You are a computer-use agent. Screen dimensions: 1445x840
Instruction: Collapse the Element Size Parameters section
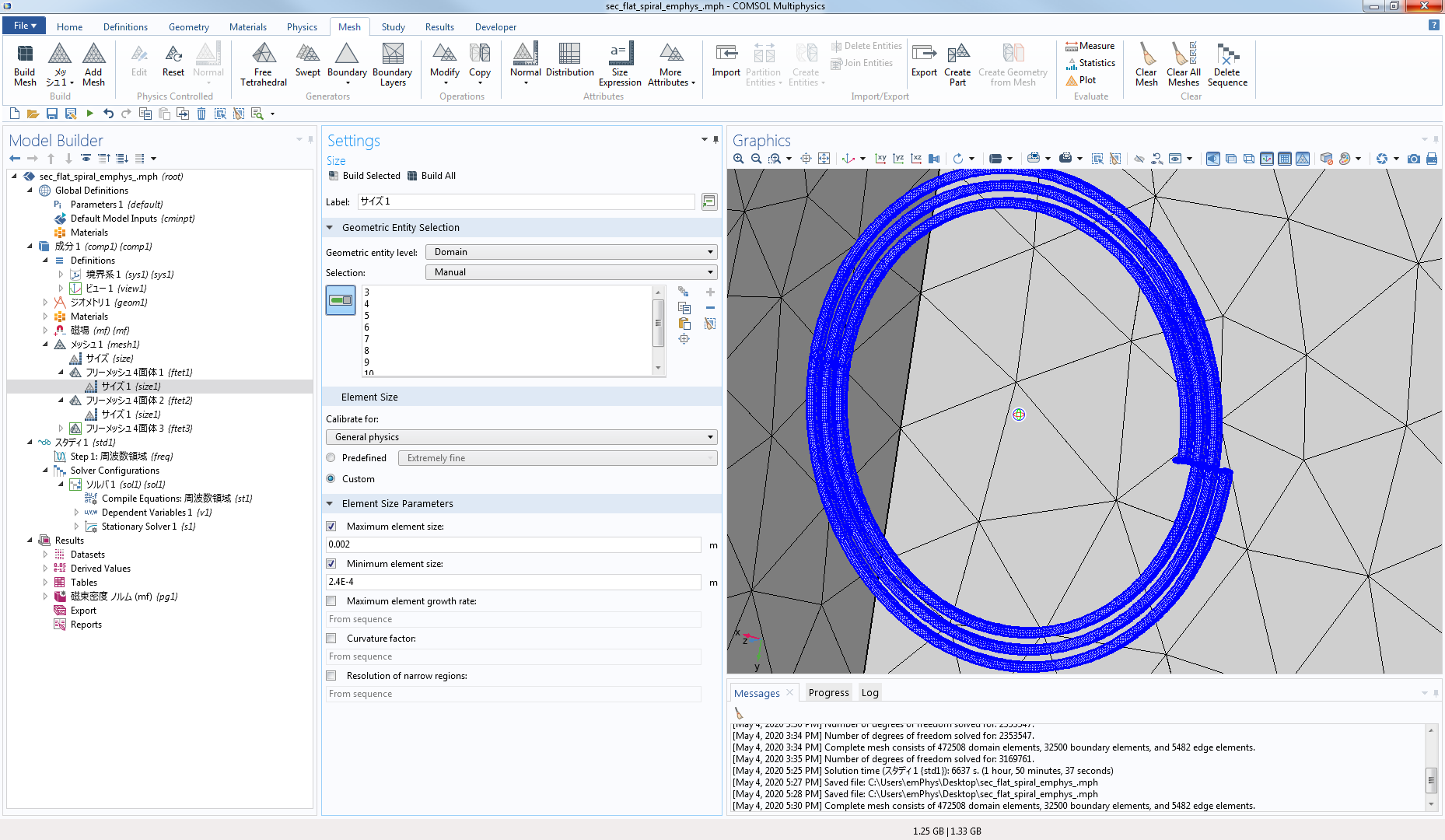[x=330, y=504]
